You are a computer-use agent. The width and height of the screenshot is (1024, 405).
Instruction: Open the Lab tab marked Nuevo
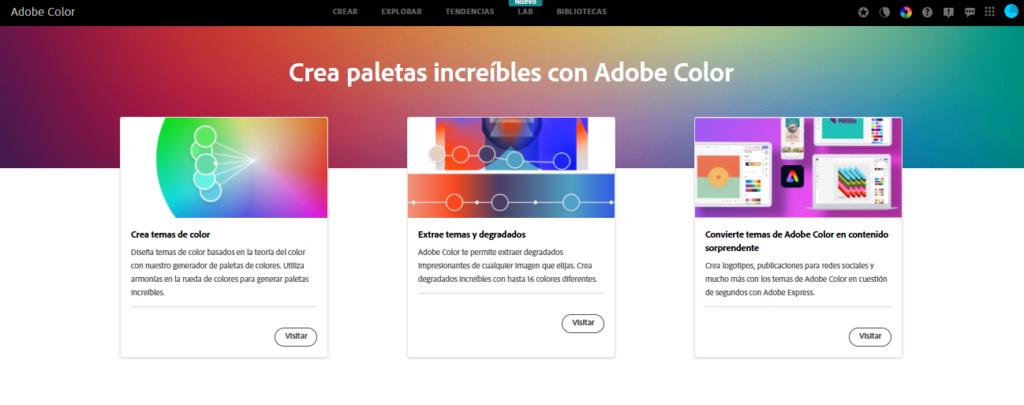click(525, 12)
